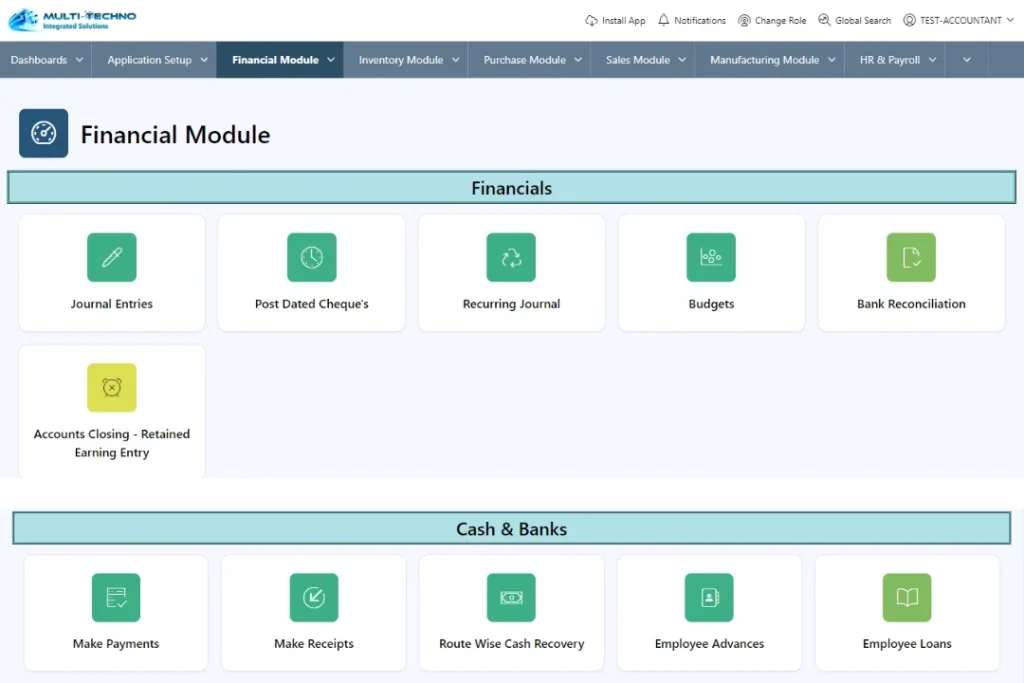
Task: Open the Employee Loans book icon
Action: click(907, 598)
